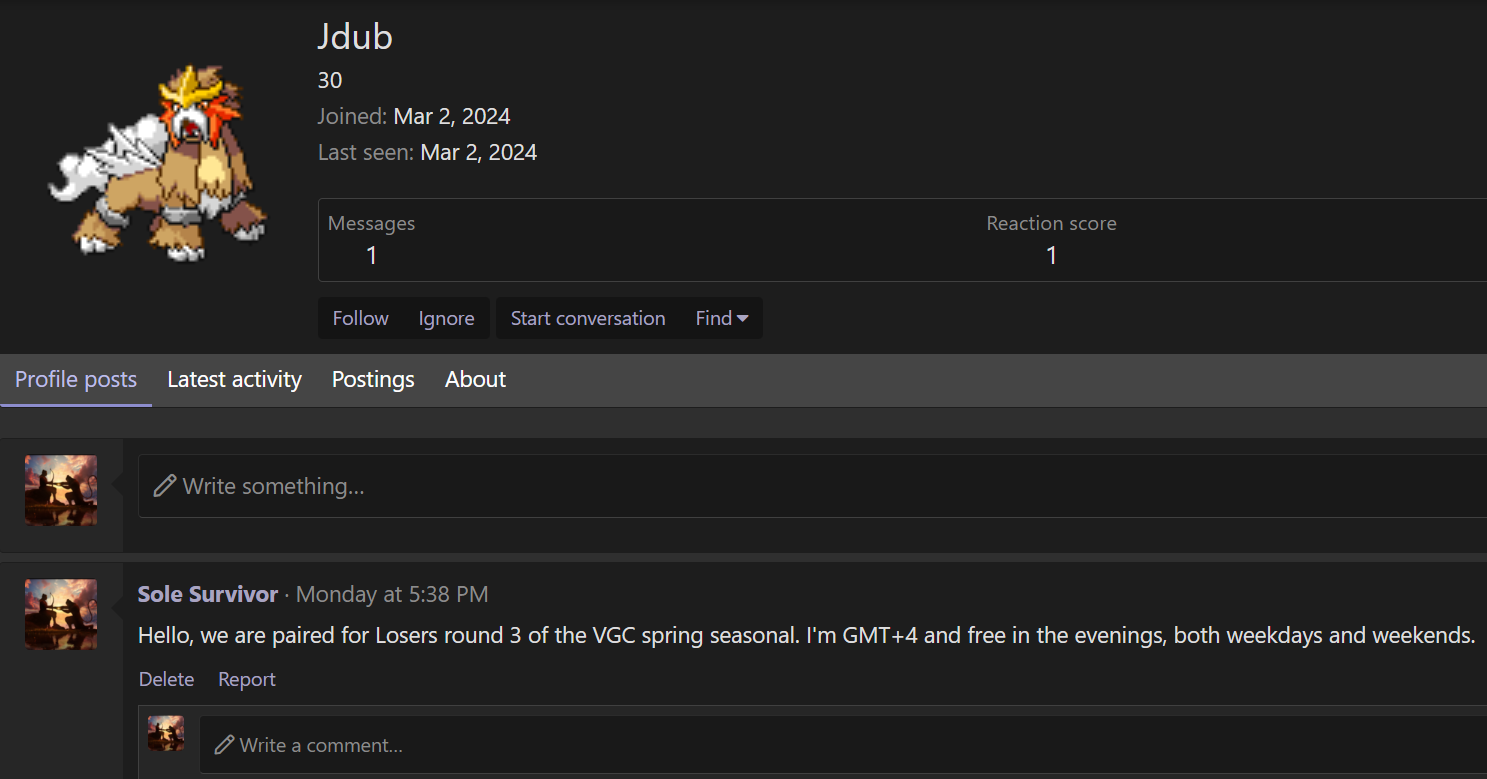Click the pencil icon in Write something field
This screenshot has width=1487, height=779.
[165, 487]
